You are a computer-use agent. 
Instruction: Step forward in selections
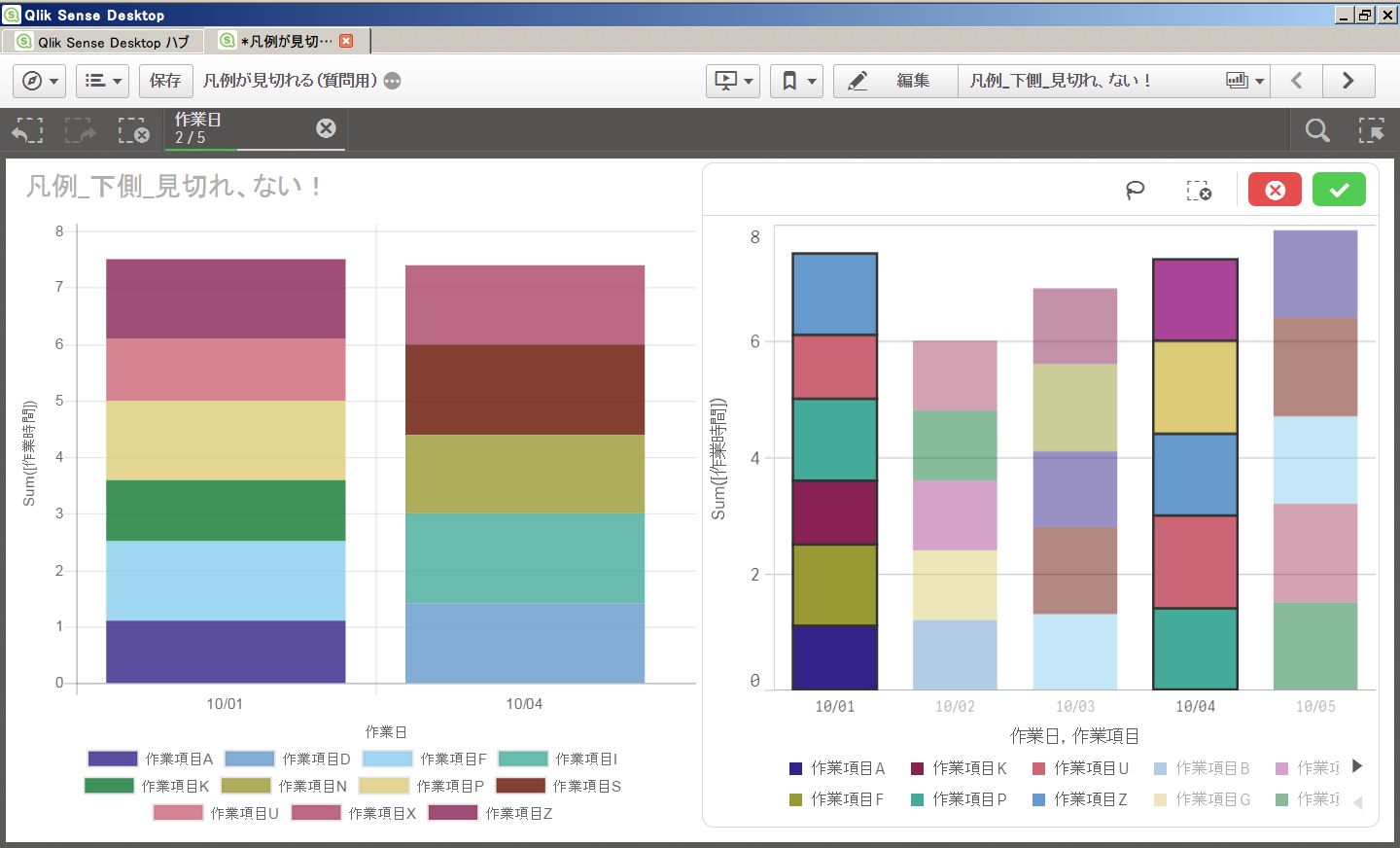point(80,130)
